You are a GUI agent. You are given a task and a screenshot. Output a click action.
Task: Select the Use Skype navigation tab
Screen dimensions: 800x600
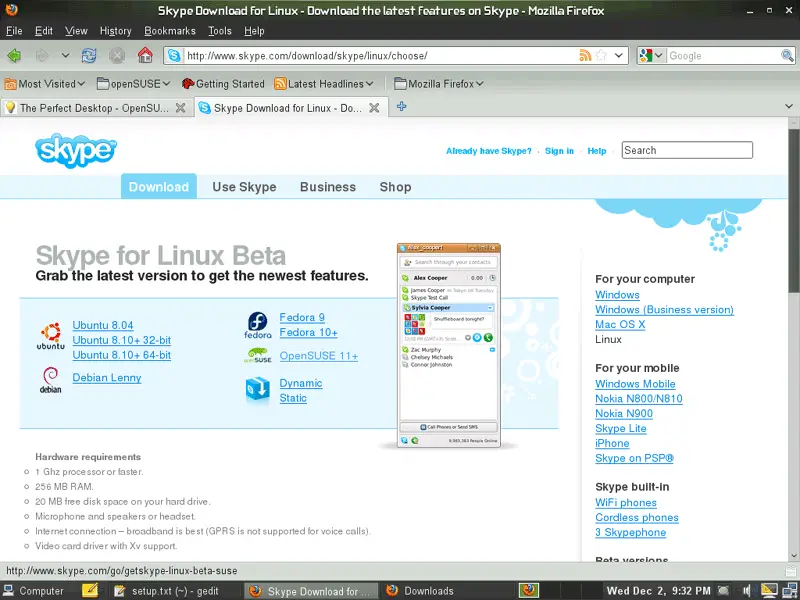(244, 187)
